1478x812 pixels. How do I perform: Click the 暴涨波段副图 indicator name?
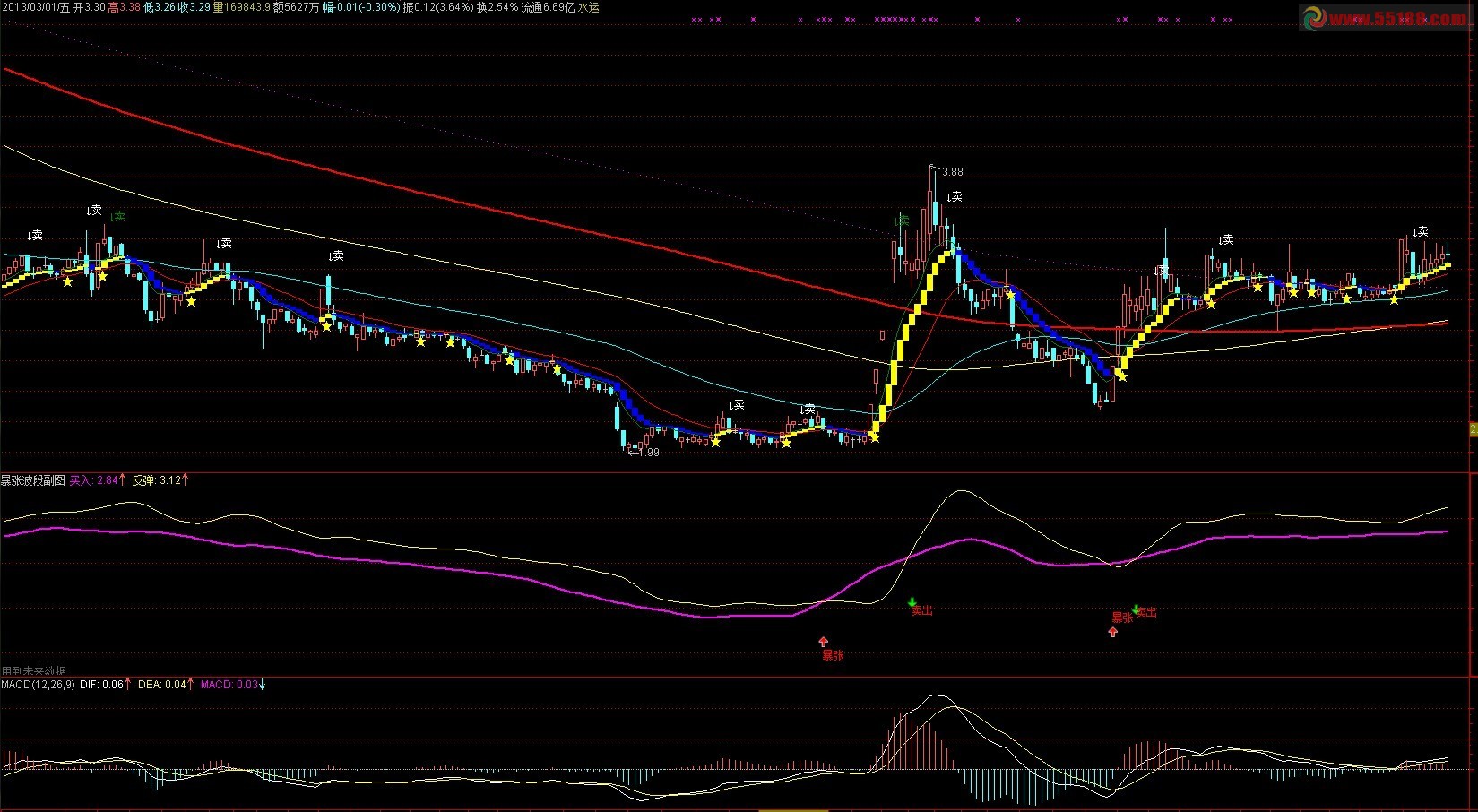click(x=33, y=480)
